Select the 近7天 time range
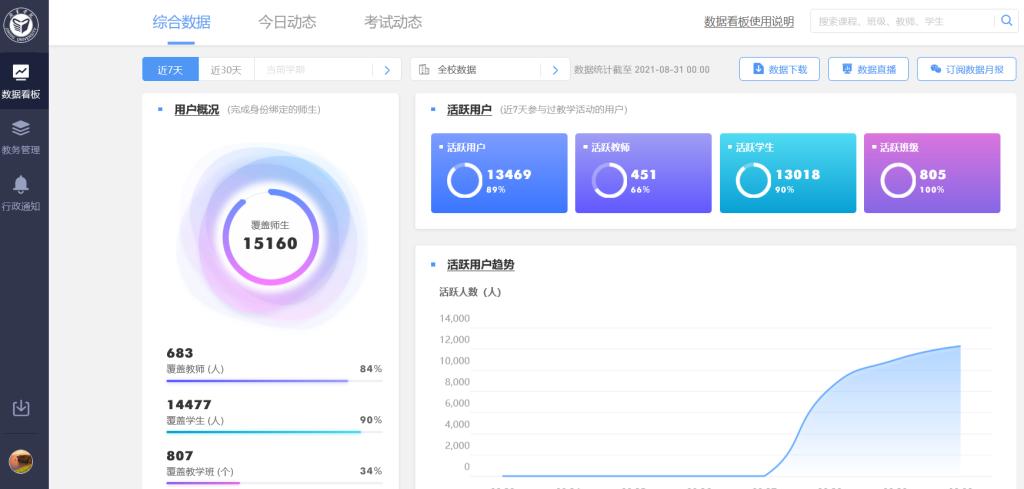 [x=170, y=70]
